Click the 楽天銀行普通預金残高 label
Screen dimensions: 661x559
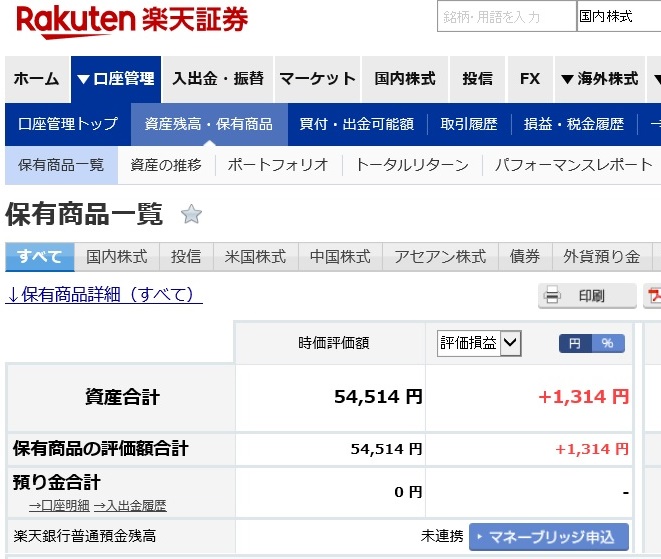point(85,536)
